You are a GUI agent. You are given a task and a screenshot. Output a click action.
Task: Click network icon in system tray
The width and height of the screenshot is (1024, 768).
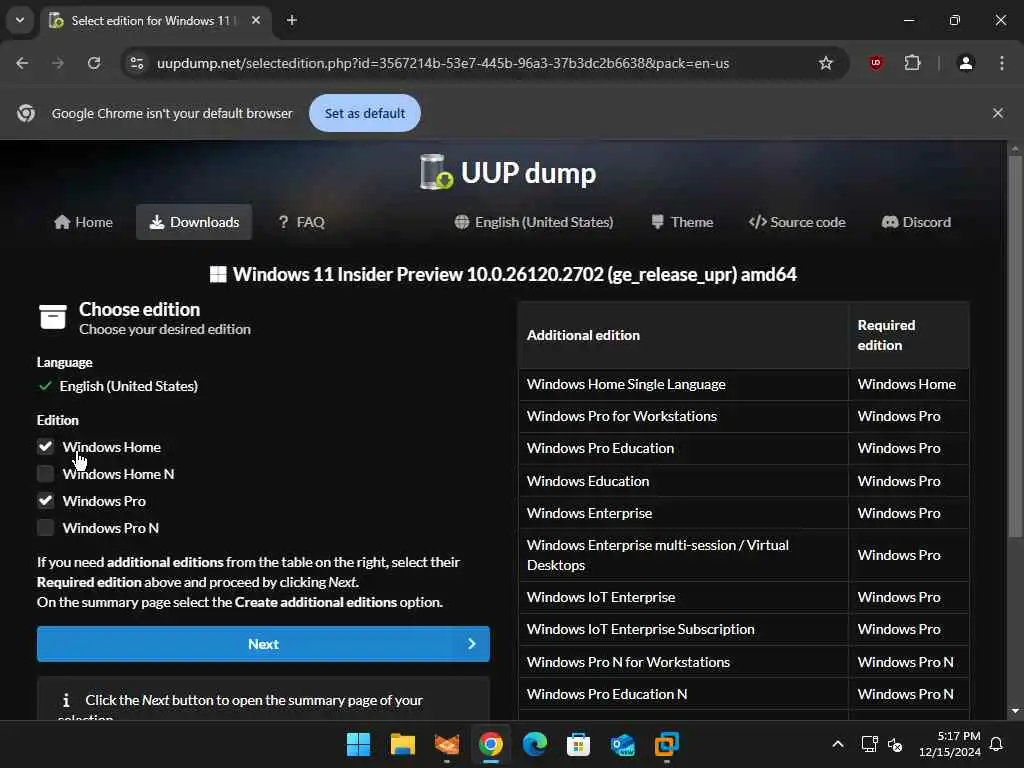[869, 744]
